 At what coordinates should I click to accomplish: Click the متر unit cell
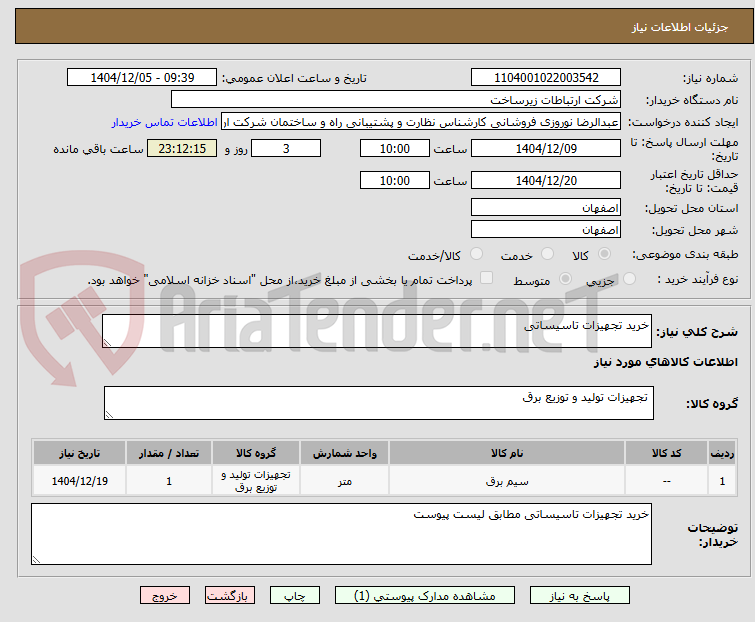coord(345,480)
